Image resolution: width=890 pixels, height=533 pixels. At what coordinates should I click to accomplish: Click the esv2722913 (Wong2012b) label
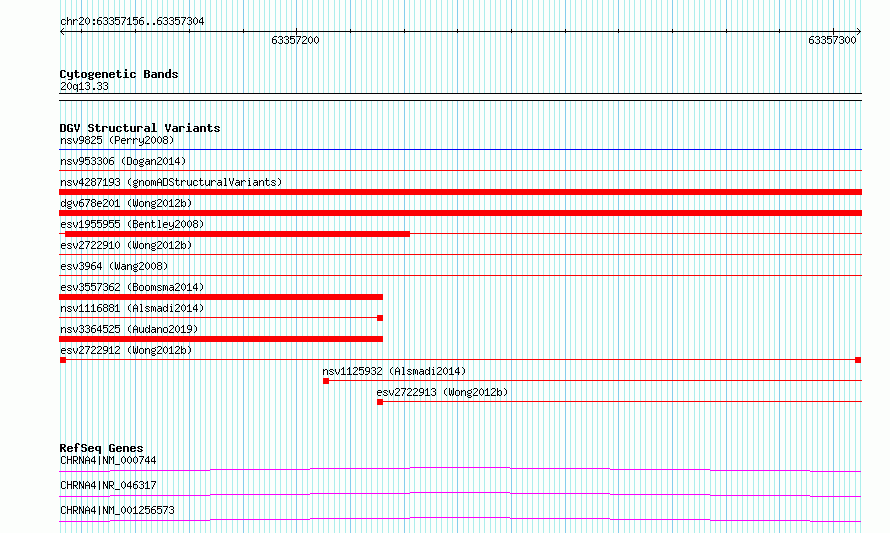click(442, 392)
